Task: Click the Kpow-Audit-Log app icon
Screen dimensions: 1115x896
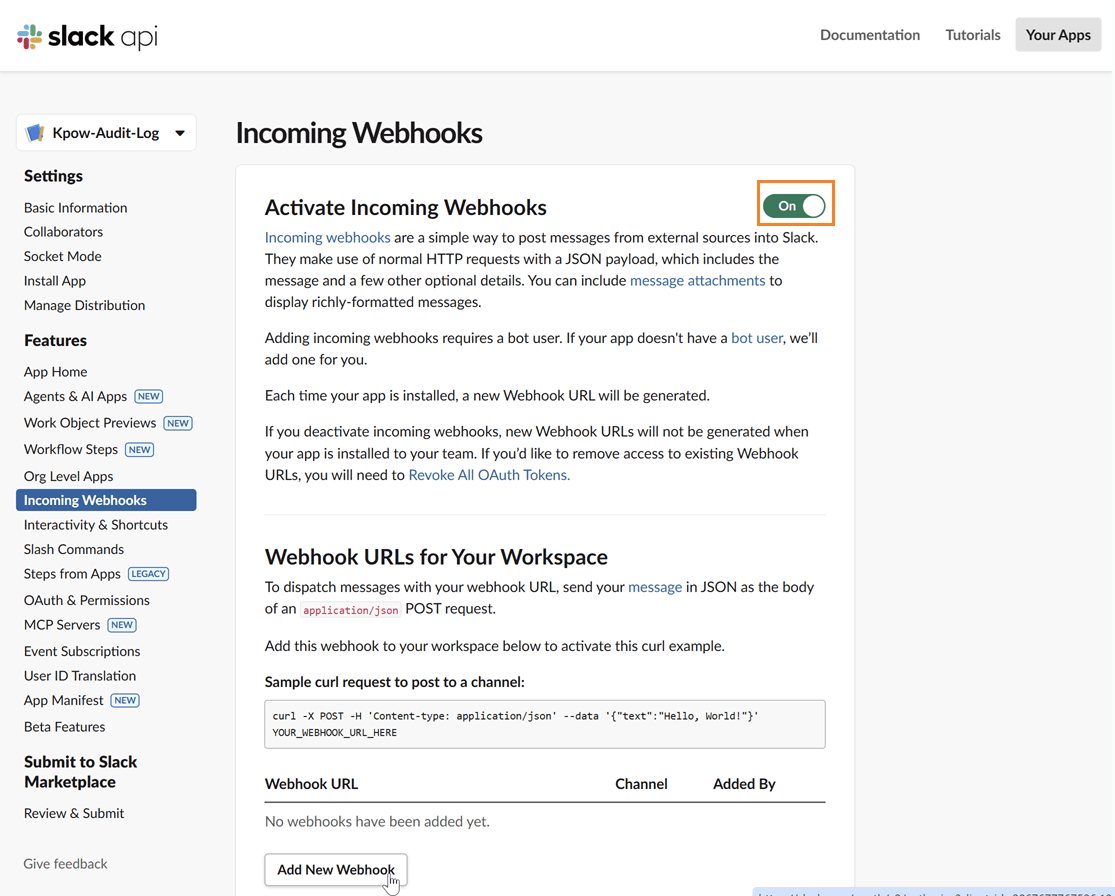Action: click(x=34, y=133)
